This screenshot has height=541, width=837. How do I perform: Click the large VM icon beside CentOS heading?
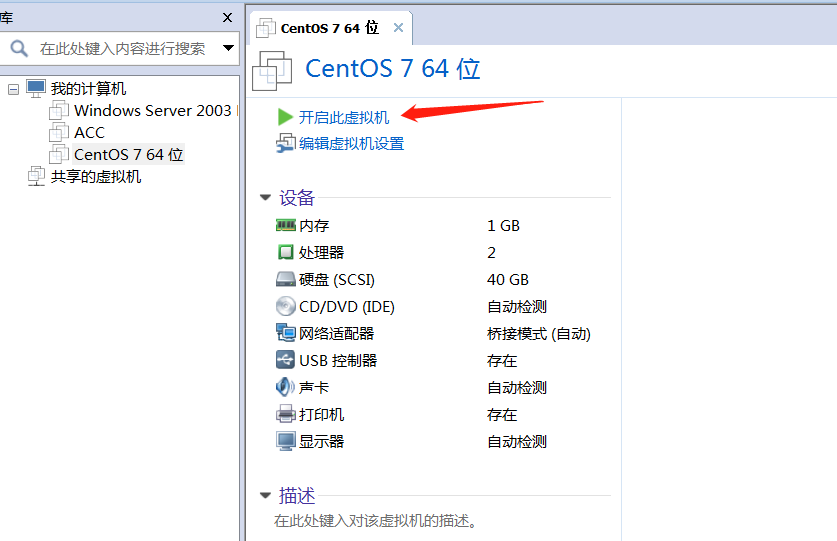click(272, 70)
